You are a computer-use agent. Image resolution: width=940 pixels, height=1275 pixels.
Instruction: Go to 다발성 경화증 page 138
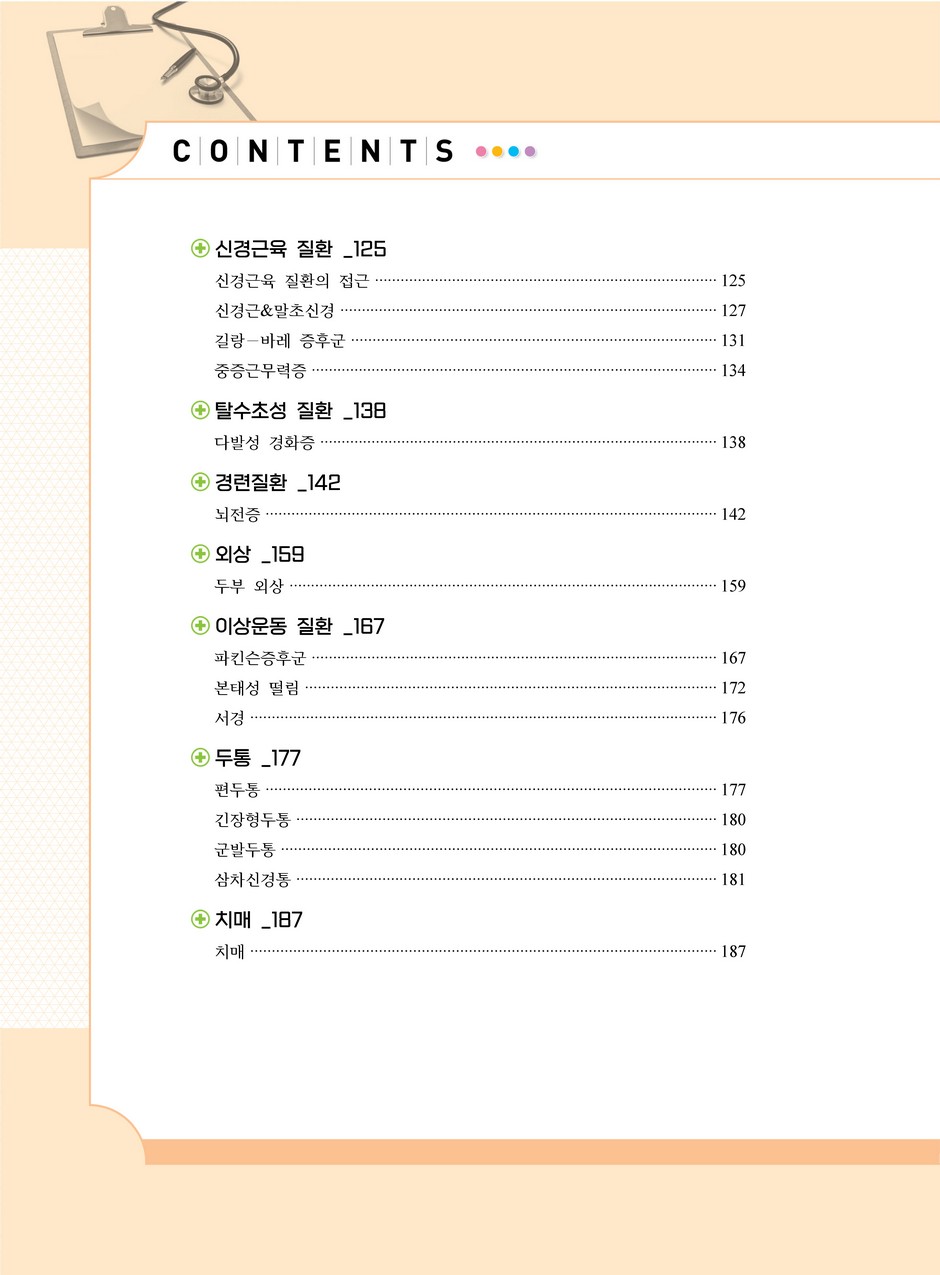pyautogui.click(x=480, y=442)
